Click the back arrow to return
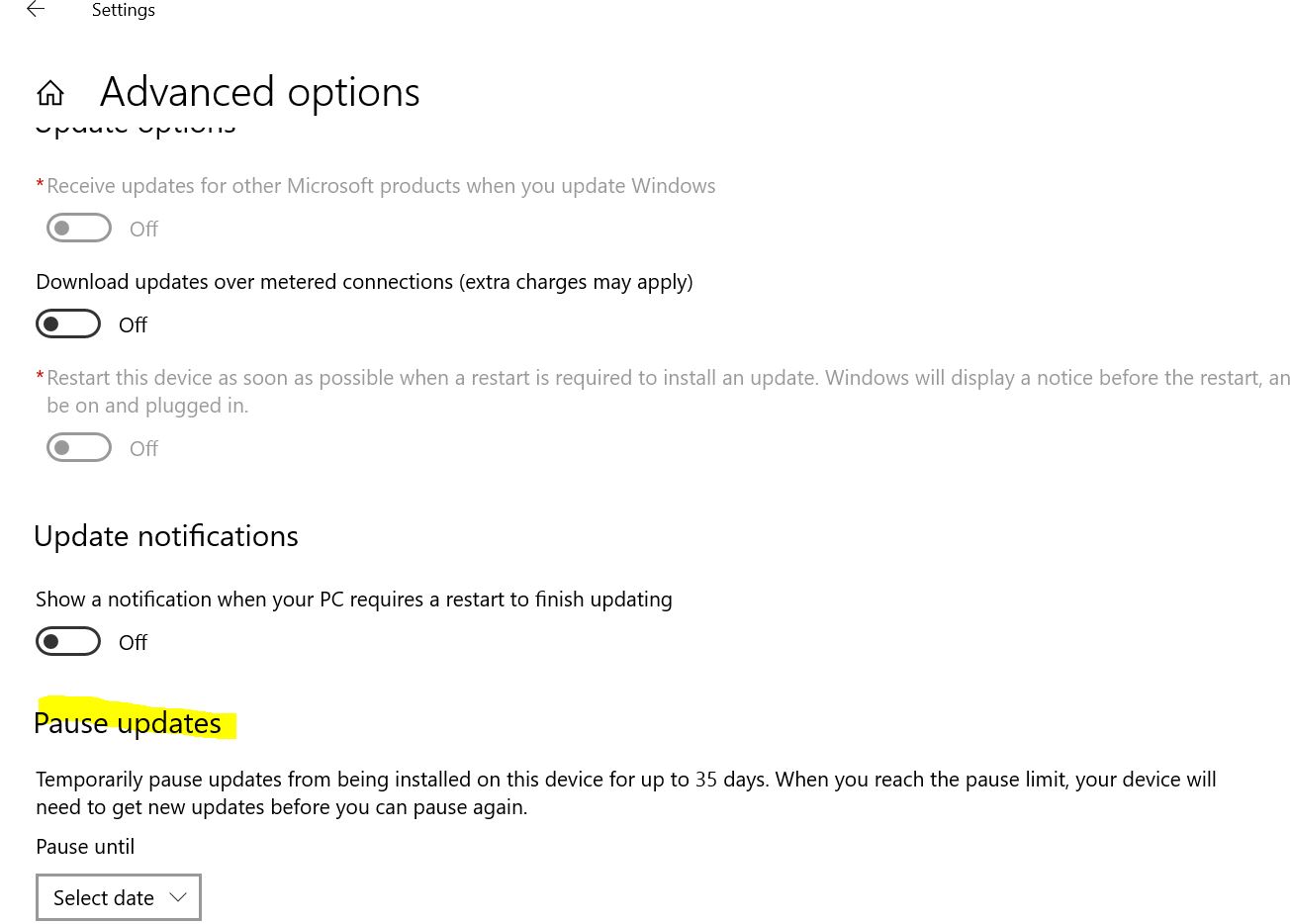 (36, 10)
